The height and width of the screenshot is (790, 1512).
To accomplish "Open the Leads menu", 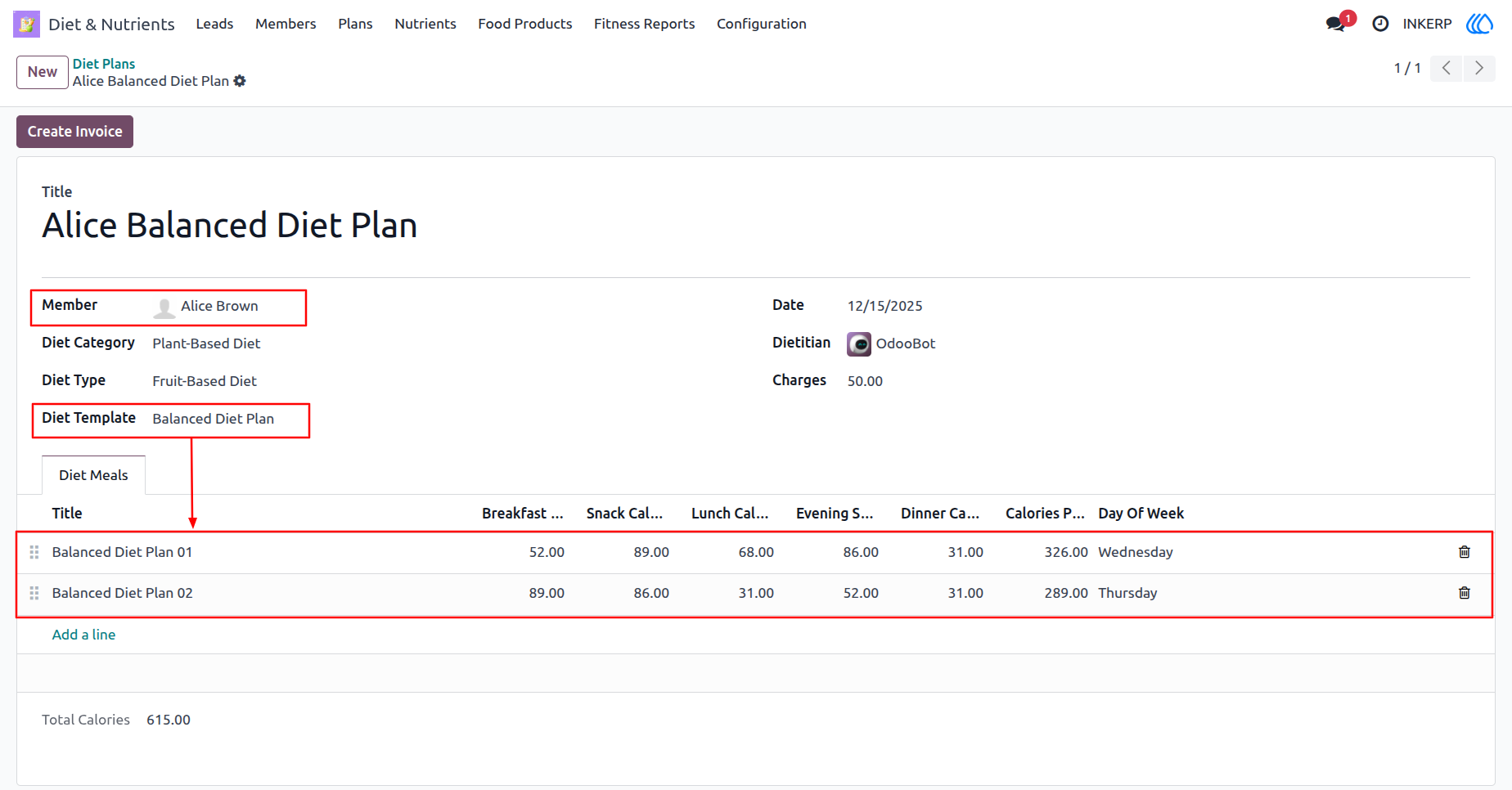I will [x=214, y=24].
